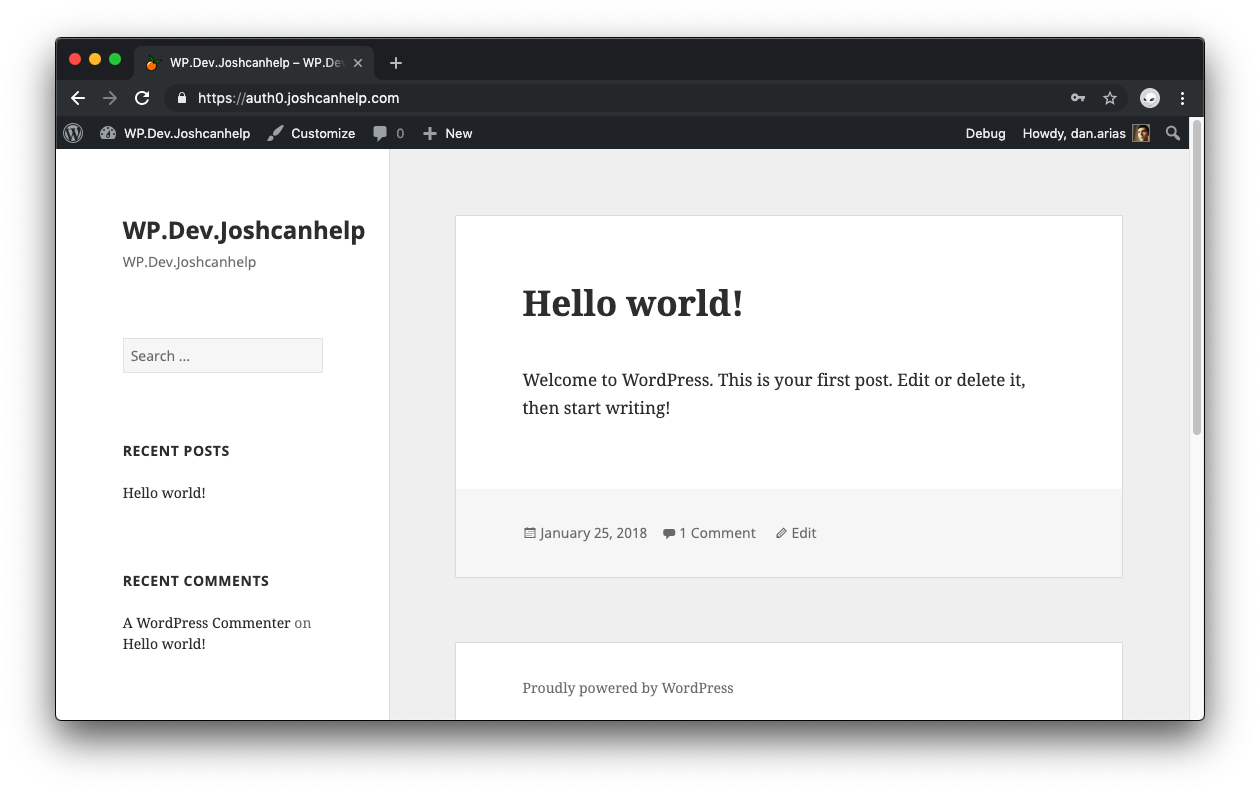The image size is (1260, 794).
Task: Open Customize in the admin bar
Action: (311, 133)
